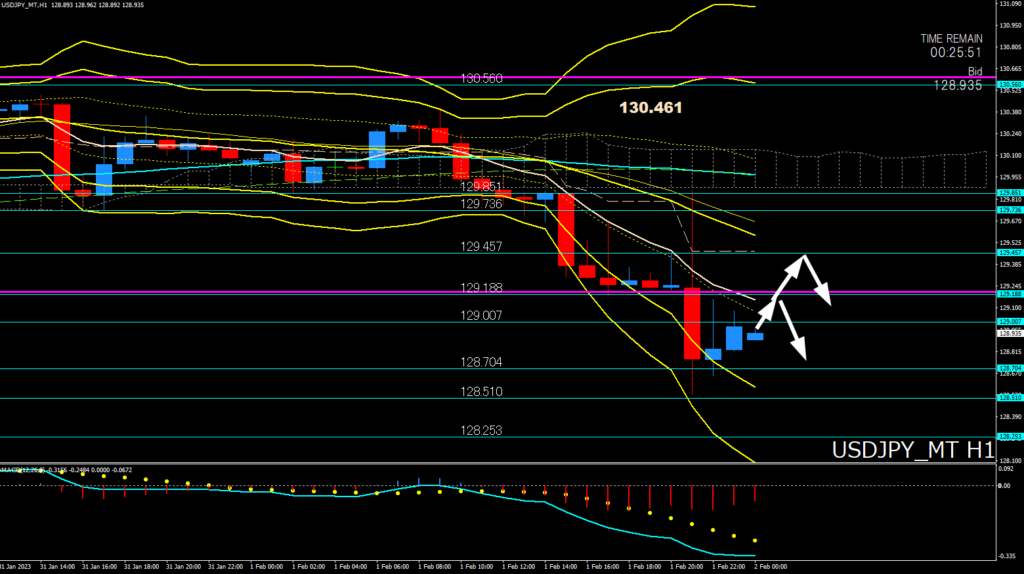Click the cyan 129.007 price-axis tag
This screenshot has width=1024, height=574.
(x=1010, y=322)
